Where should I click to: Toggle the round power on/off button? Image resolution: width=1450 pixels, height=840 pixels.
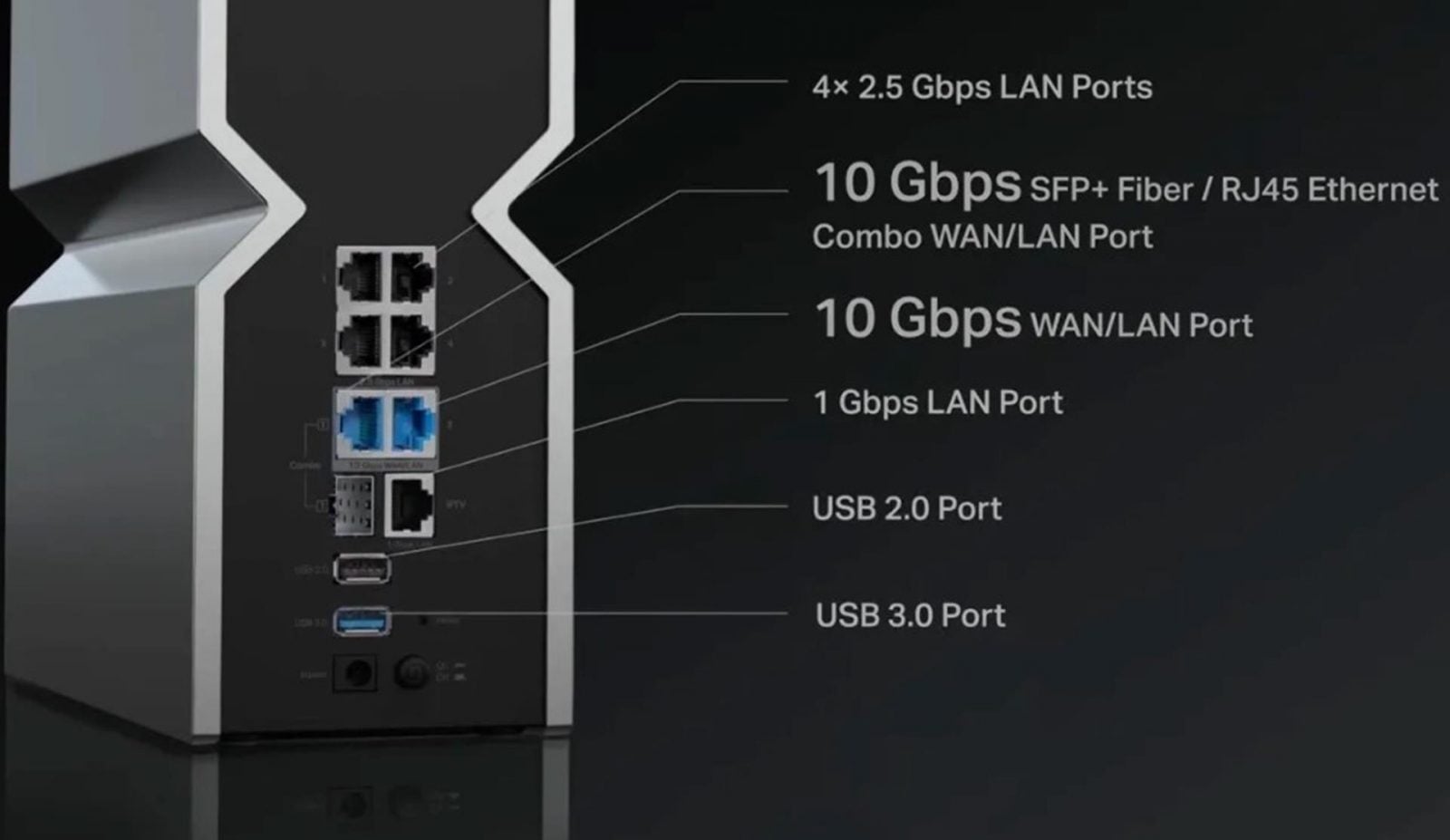coord(411,674)
